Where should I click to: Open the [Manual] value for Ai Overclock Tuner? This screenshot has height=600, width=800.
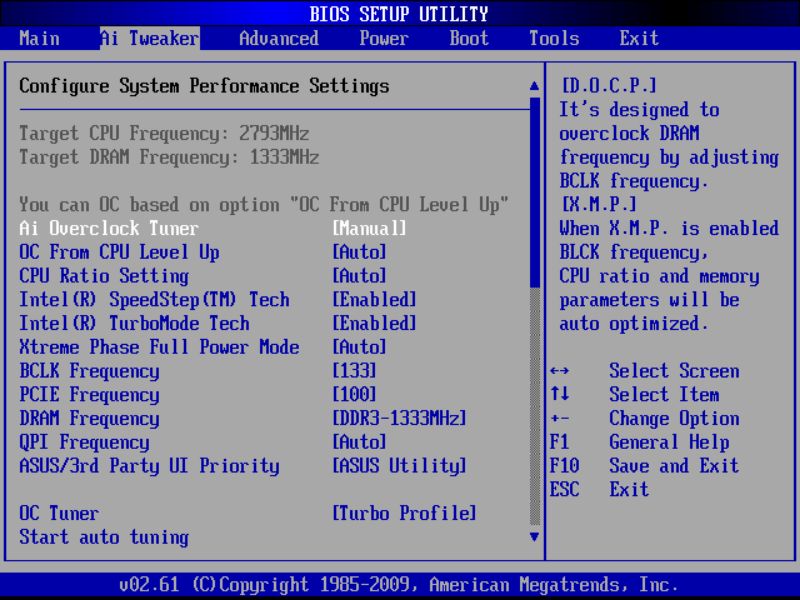pos(369,228)
